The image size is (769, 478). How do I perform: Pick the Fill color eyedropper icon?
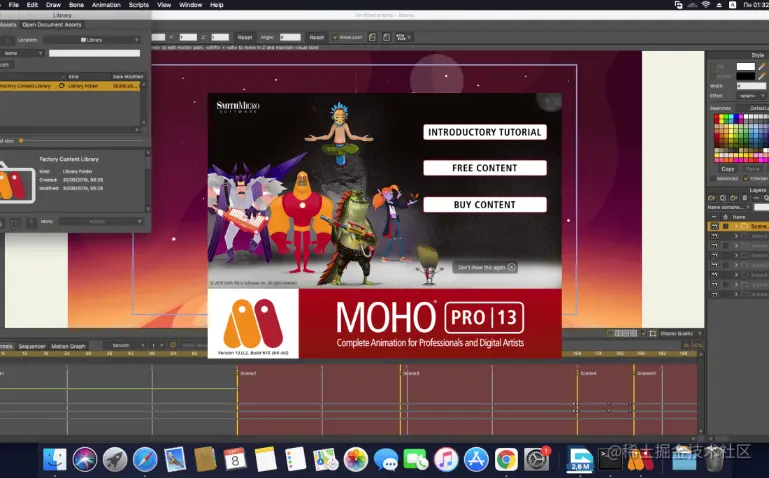[x=762, y=66]
